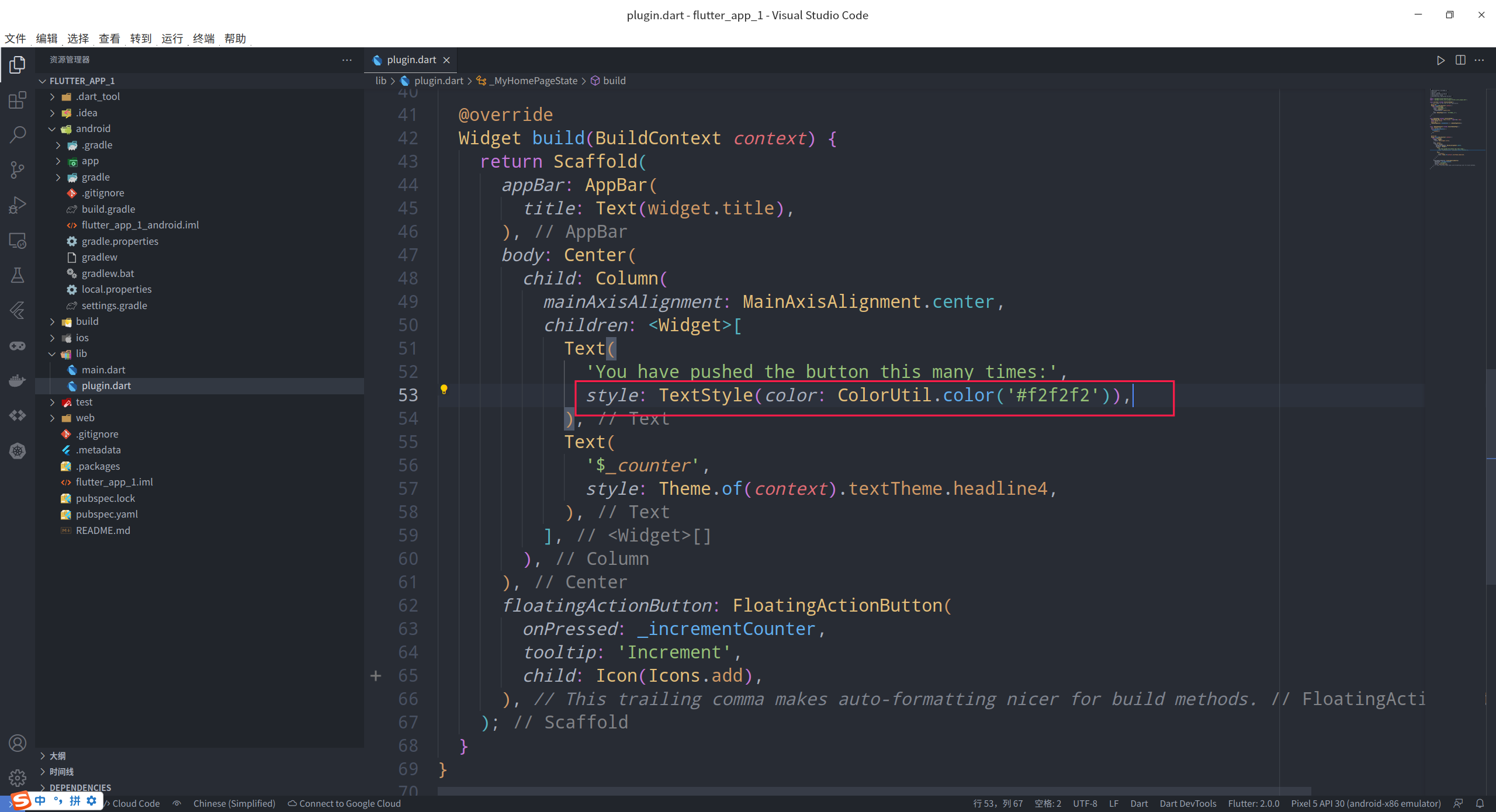
Task: Close the plugin.dart tab
Action: coord(446,60)
